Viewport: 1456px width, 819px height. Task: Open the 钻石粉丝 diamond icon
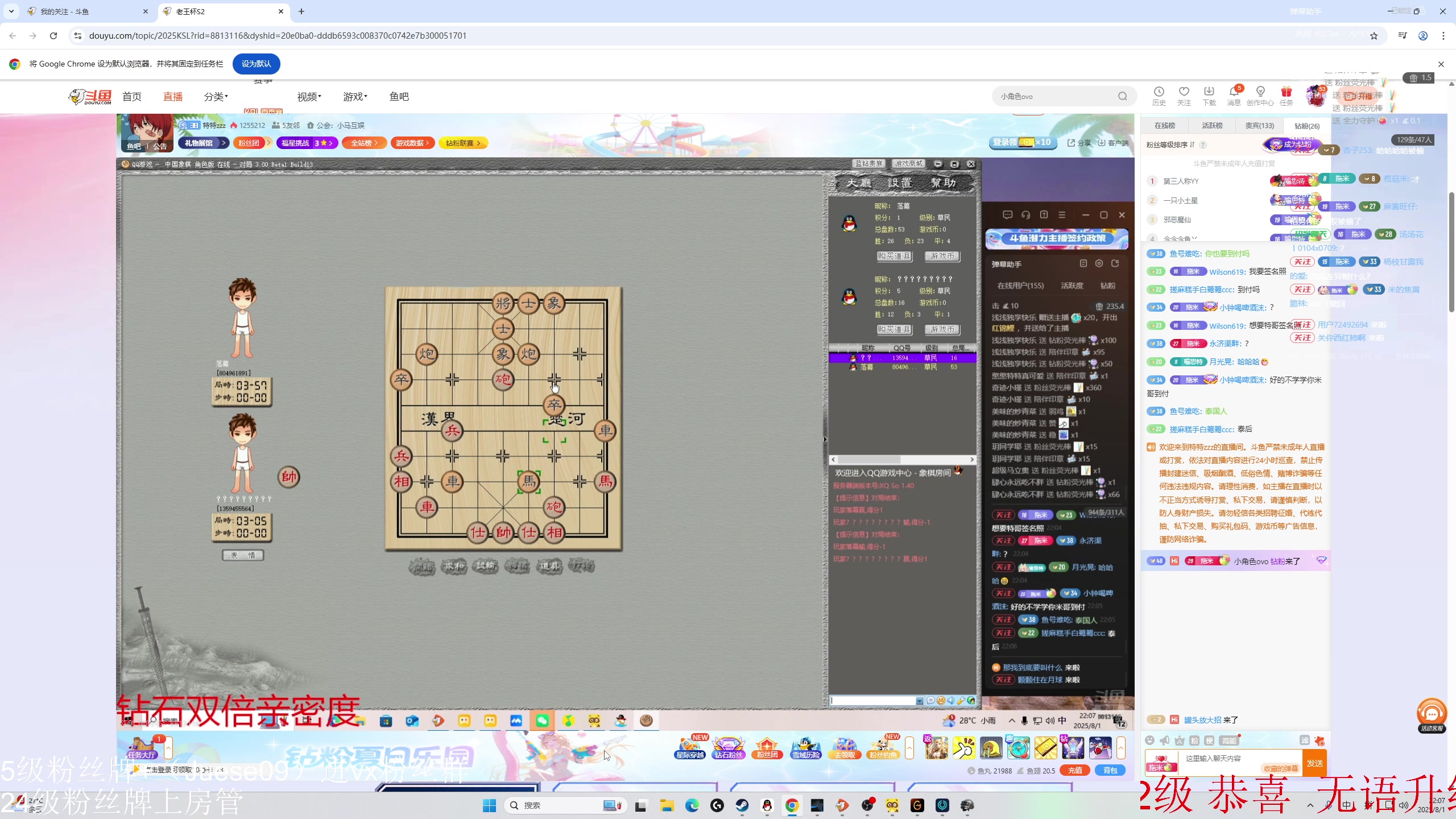[729, 747]
